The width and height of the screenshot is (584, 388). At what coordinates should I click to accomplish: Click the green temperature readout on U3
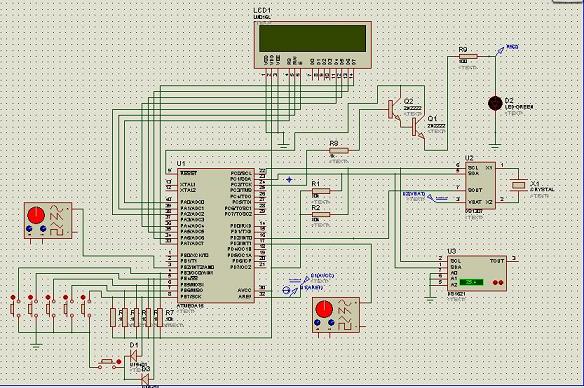click(x=471, y=282)
